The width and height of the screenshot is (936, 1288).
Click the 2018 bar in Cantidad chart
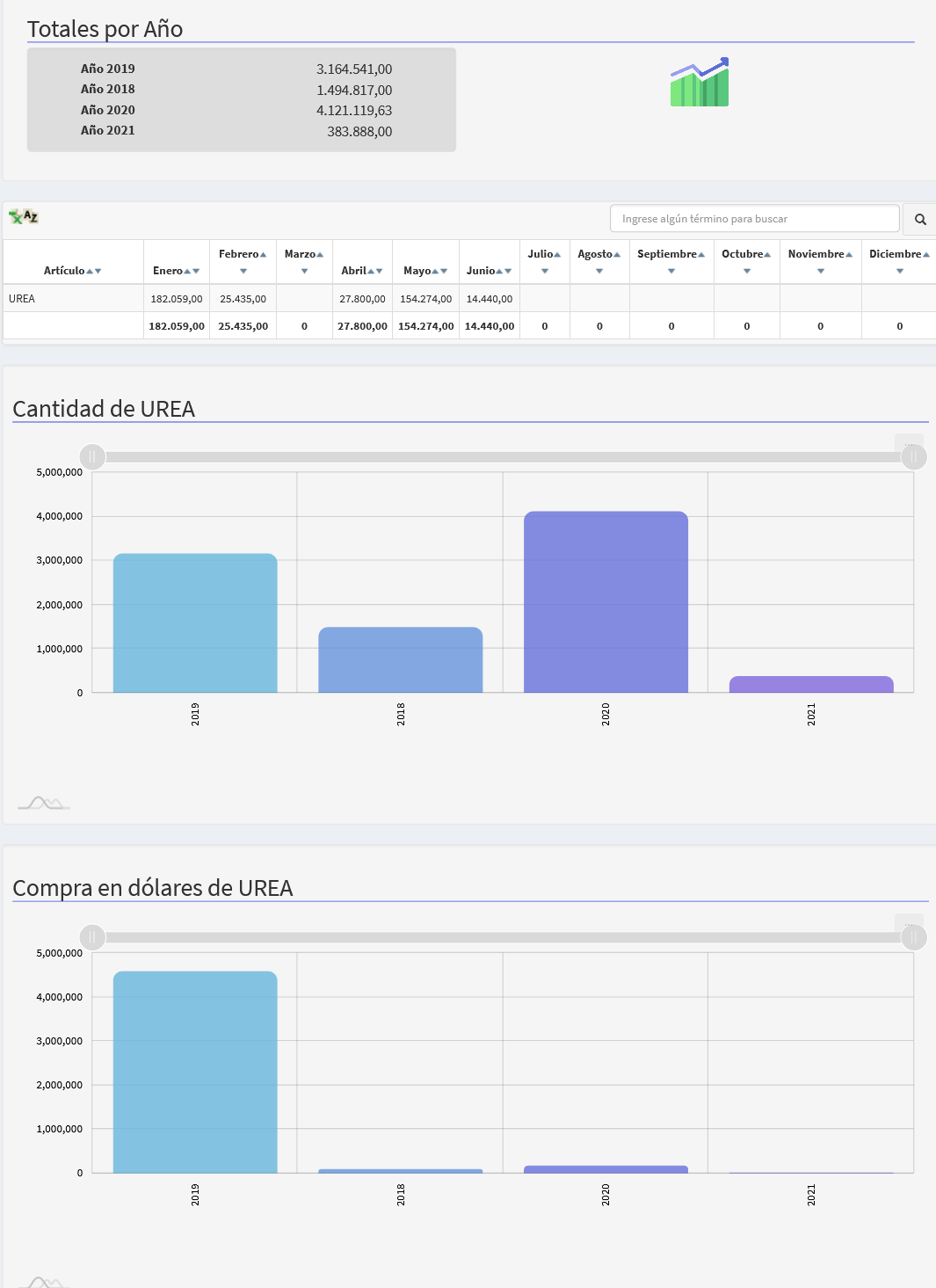(x=400, y=659)
